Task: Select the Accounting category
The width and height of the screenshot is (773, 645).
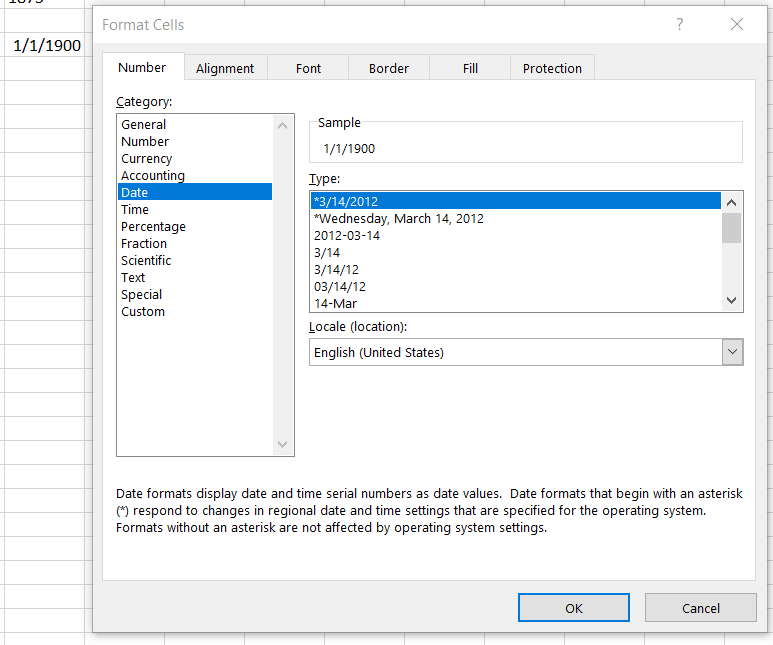Action: click(195, 176)
